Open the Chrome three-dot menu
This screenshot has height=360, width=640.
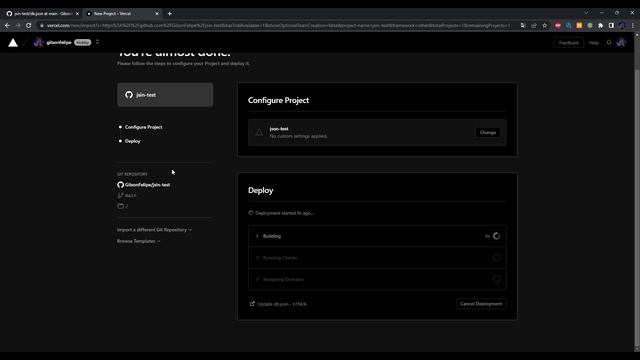click(x=633, y=25)
